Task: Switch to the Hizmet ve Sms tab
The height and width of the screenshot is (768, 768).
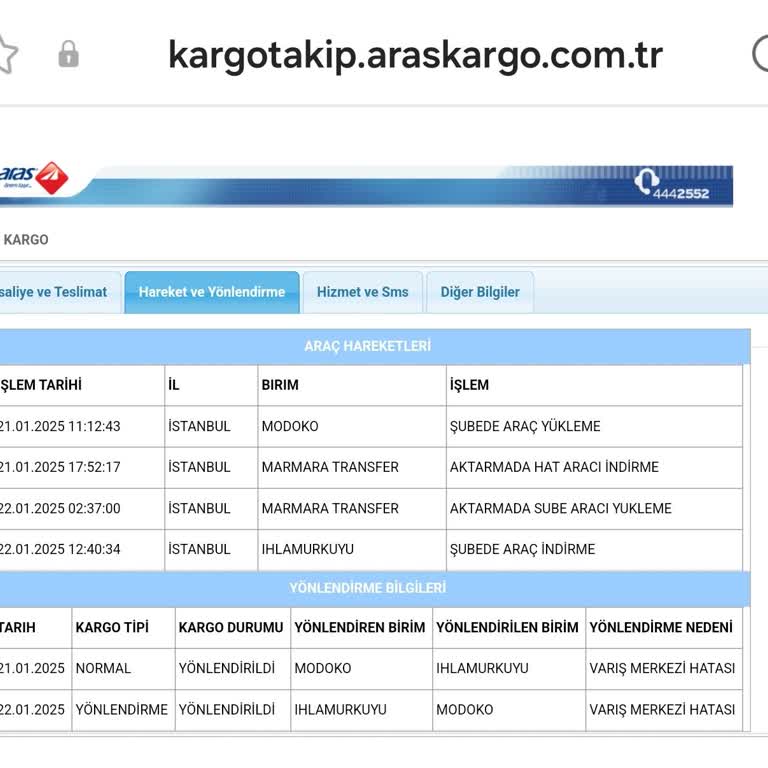Action: click(362, 292)
